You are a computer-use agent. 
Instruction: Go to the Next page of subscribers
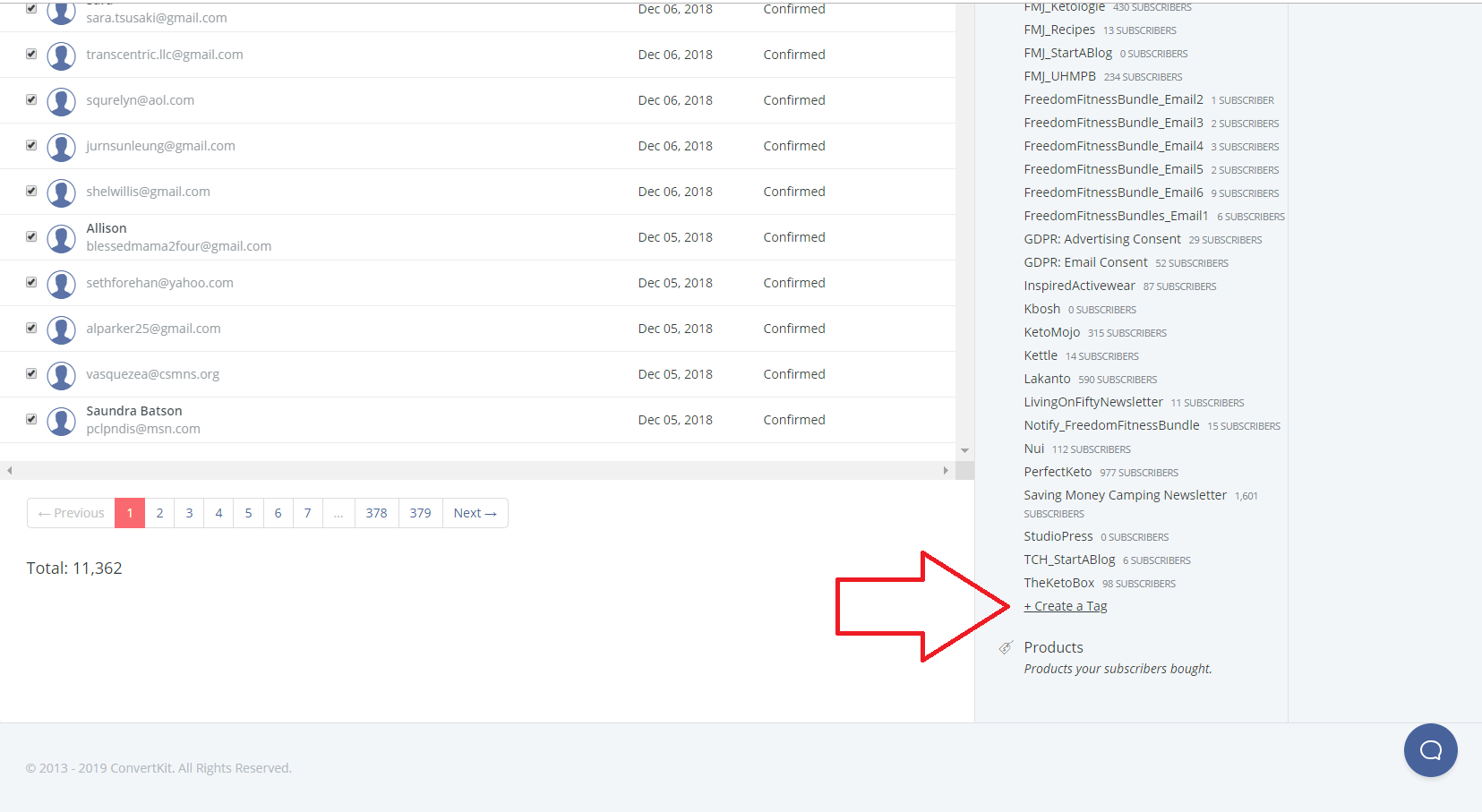click(475, 512)
